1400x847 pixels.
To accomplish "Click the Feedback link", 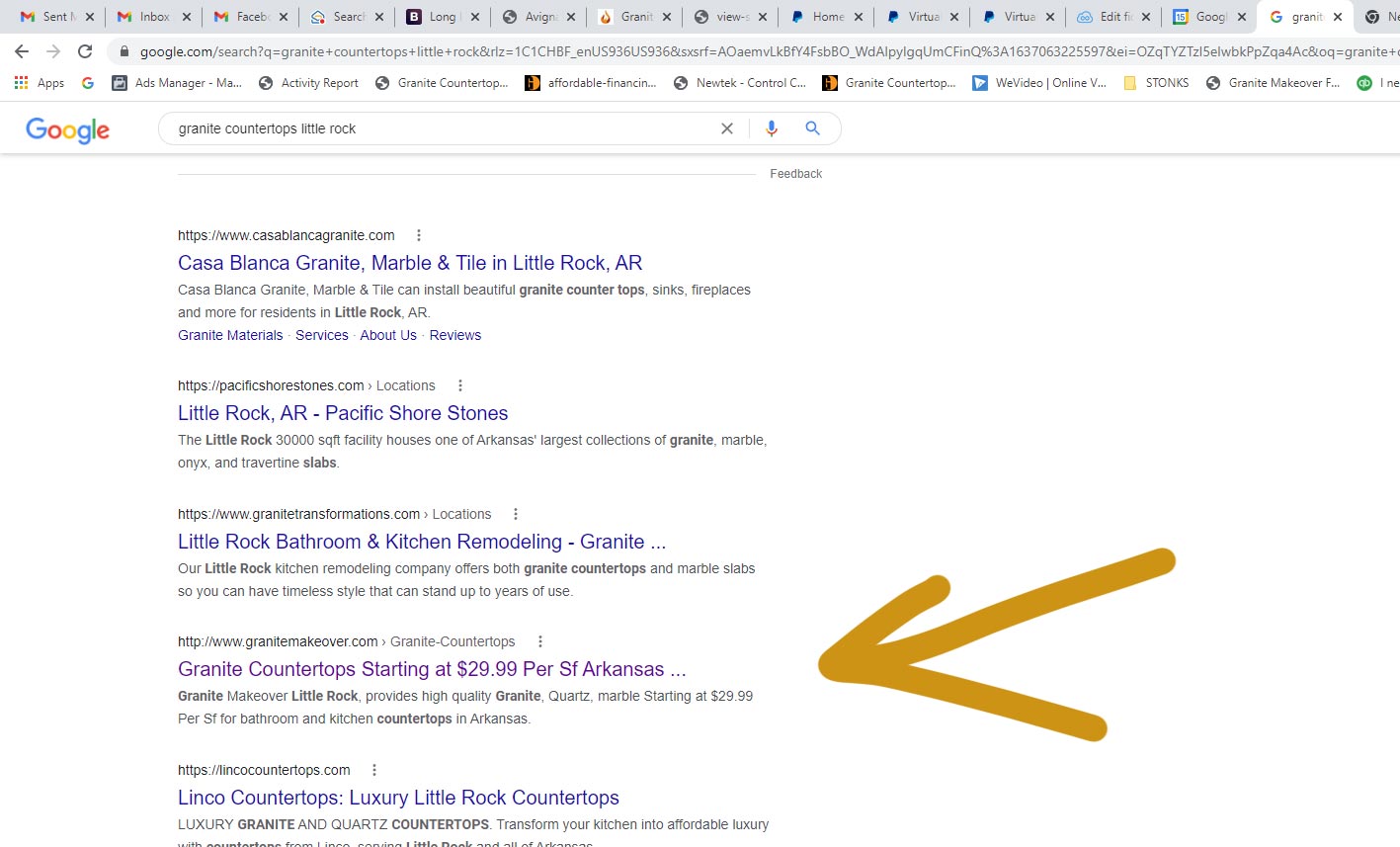I will point(795,174).
